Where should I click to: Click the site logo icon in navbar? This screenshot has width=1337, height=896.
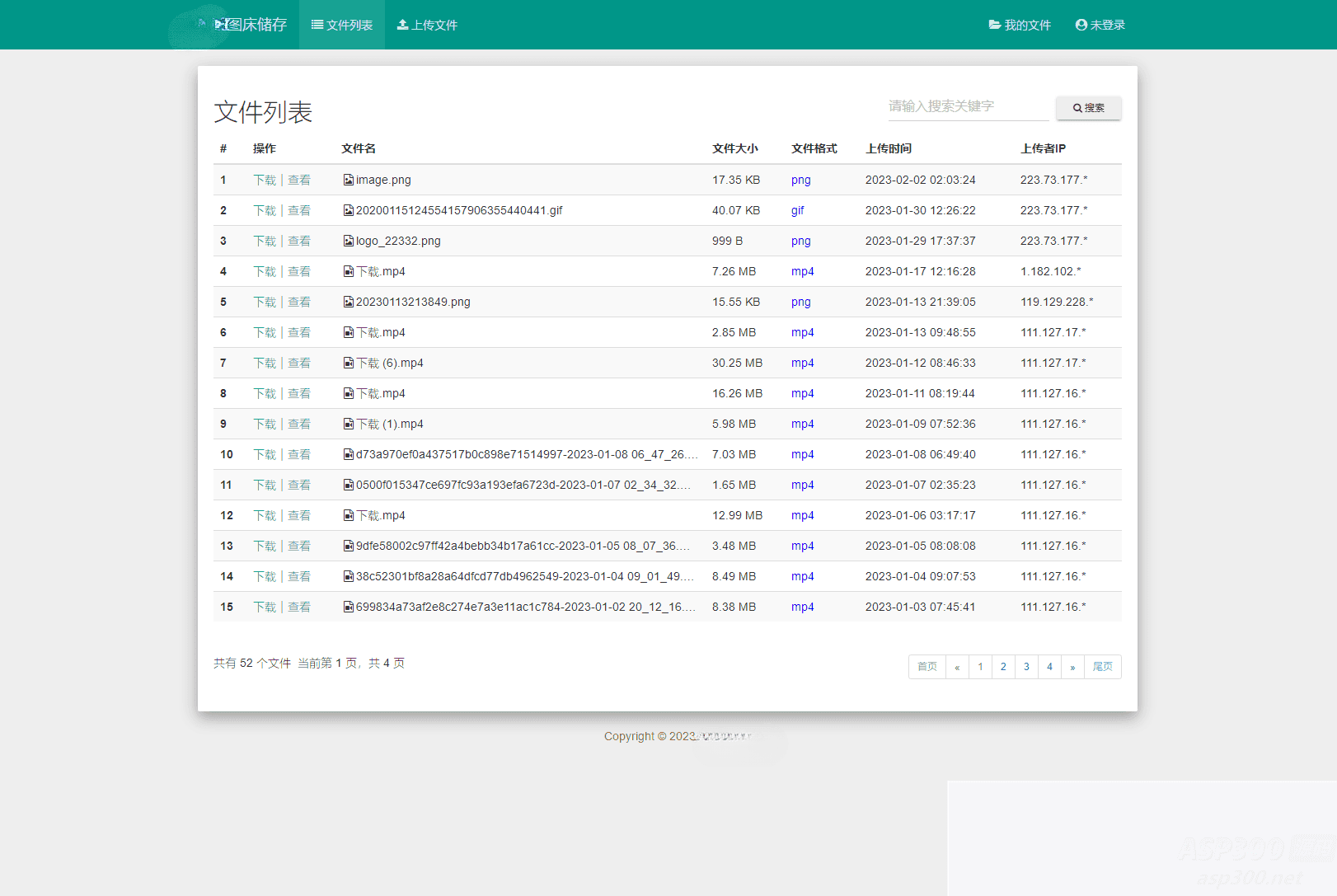220,25
